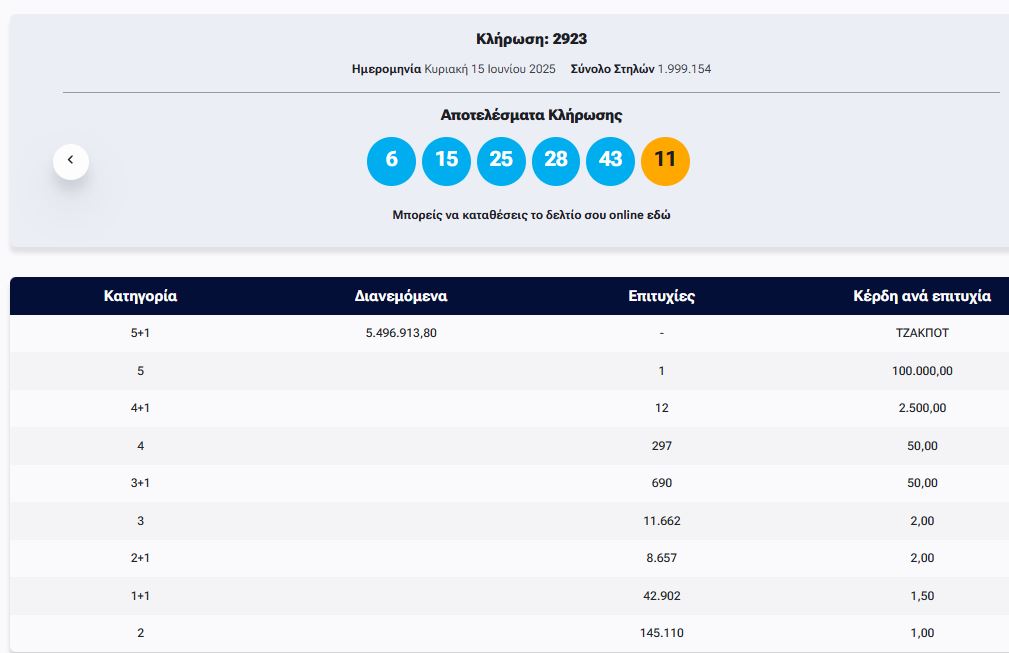Click the blue ball number 43
This screenshot has height=653, width=1009.
610,160
